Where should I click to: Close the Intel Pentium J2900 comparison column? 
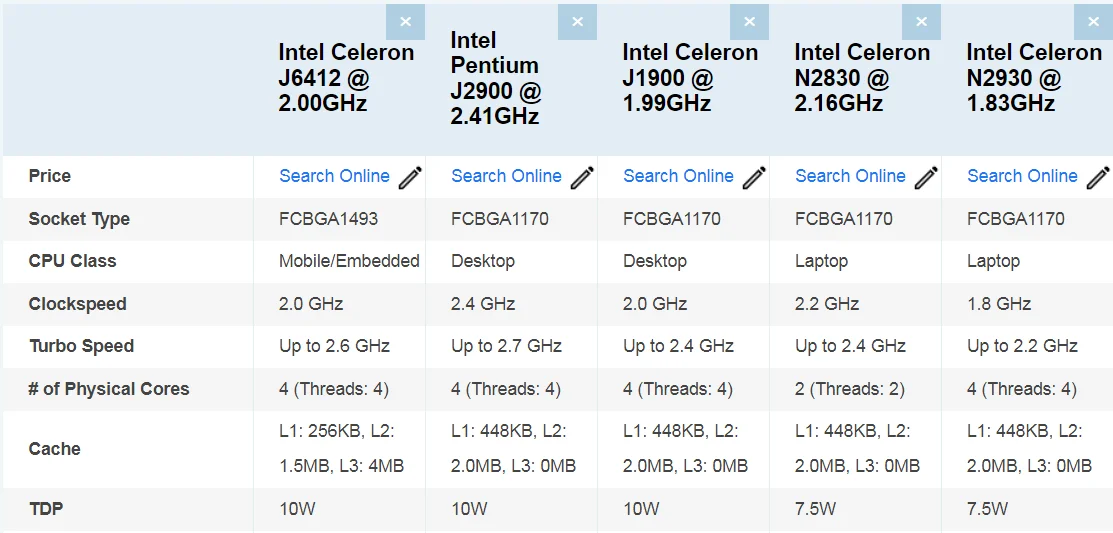(577, 22)
